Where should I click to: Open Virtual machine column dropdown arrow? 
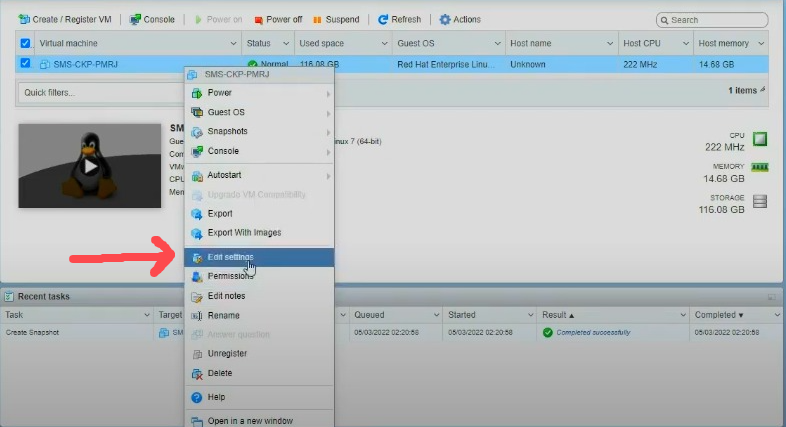(233, 44)
